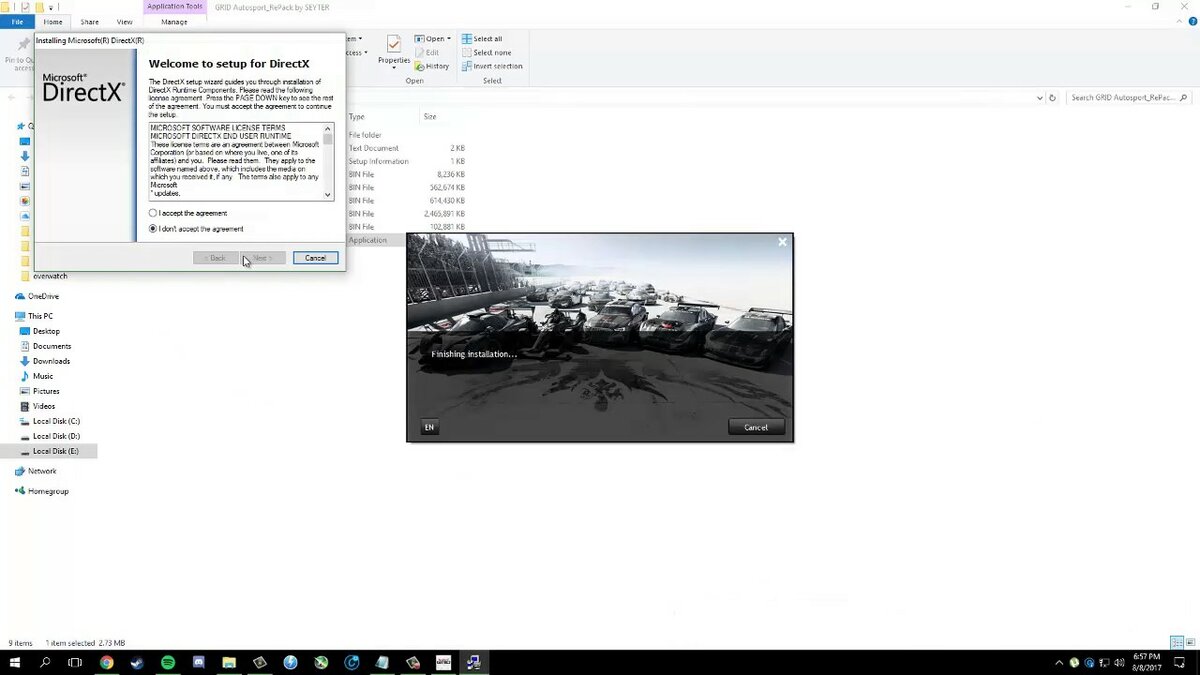Switch to the View ribbon tab

(x=124, y=21)
